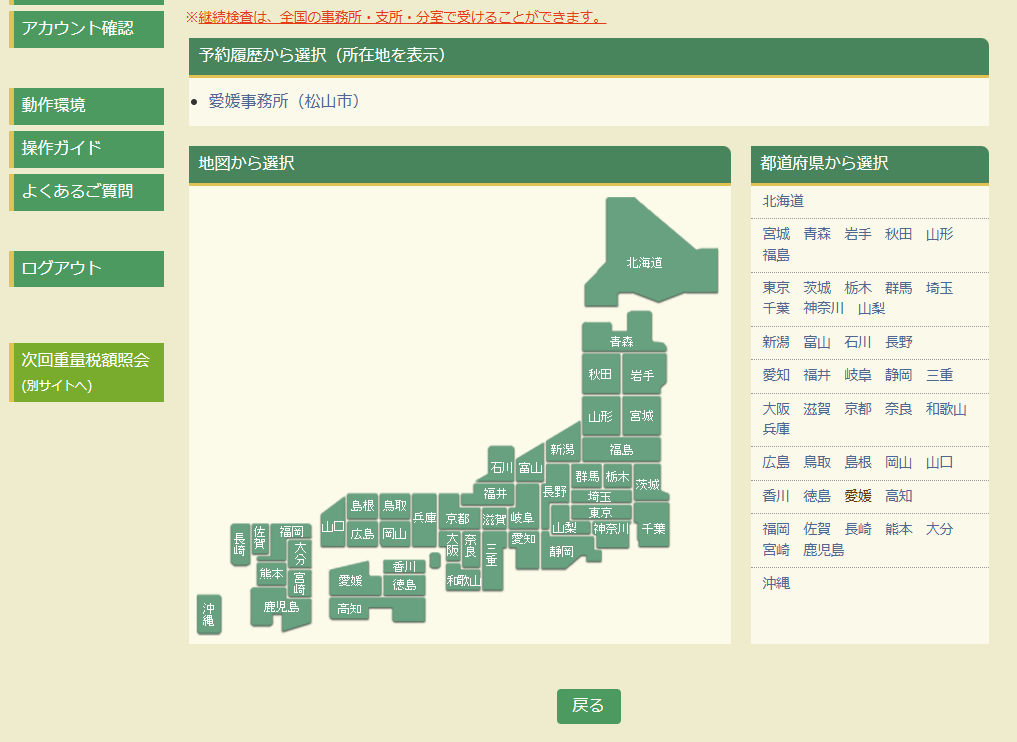
Task: Select 沖縄 tile on the Japan map
Action: coord(209,614)
